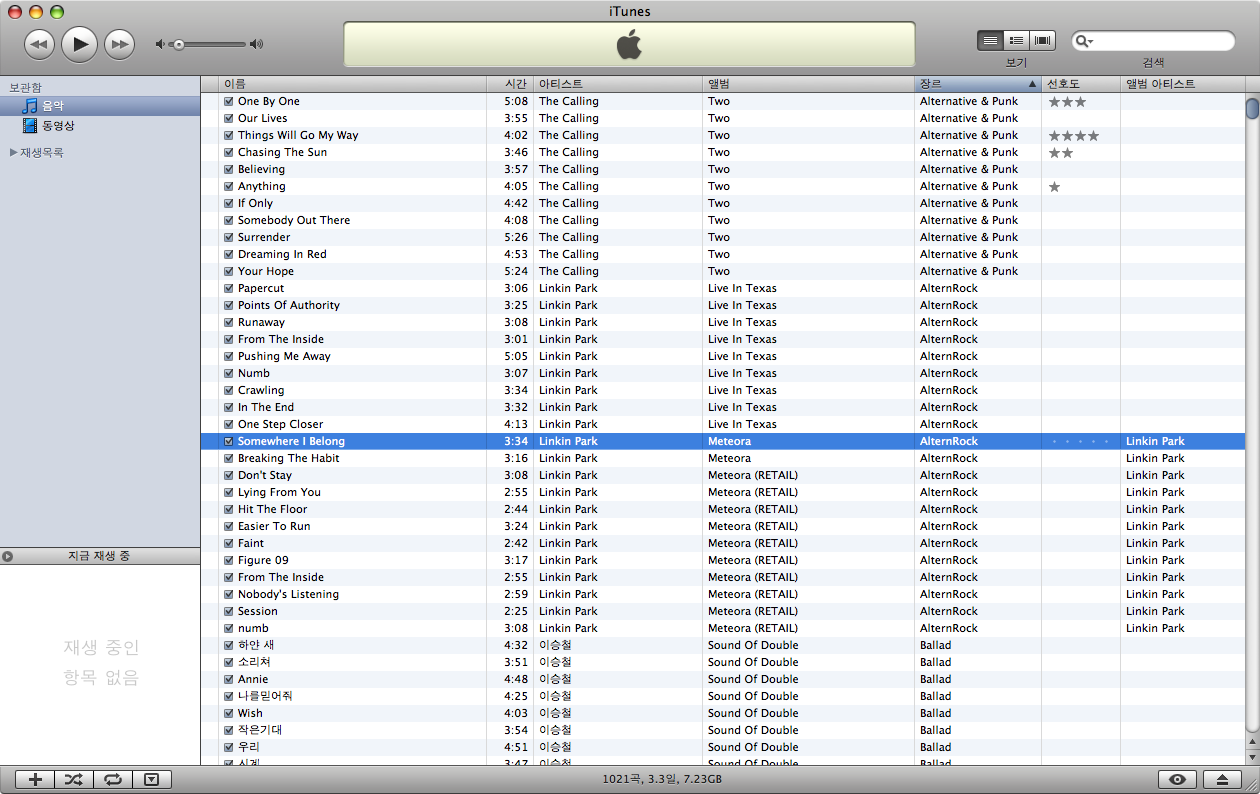
Task: Click Meteora (RETAIL) album in Faint row
Action: pos(753,543)
